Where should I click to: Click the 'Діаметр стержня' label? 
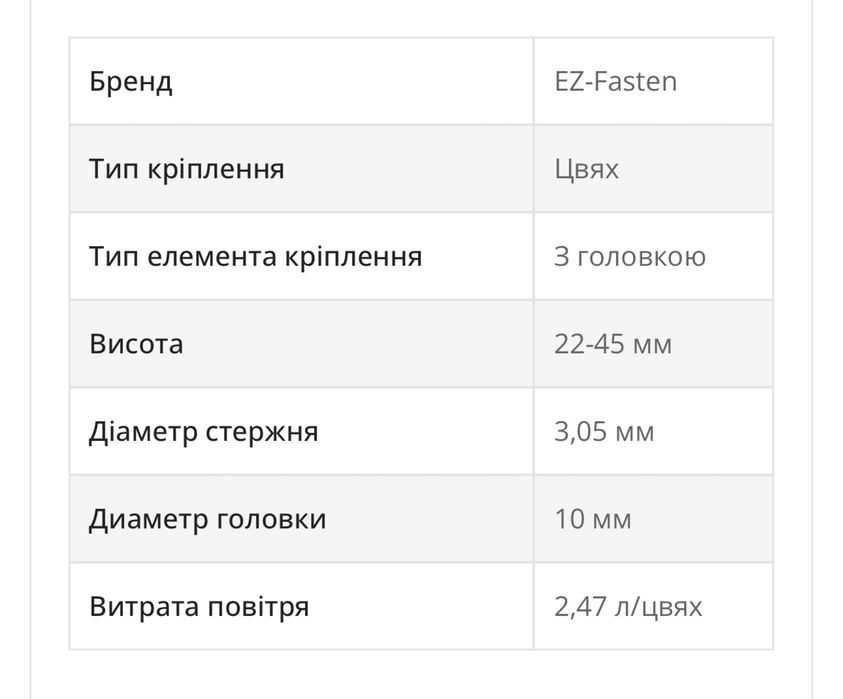(204, 432)
